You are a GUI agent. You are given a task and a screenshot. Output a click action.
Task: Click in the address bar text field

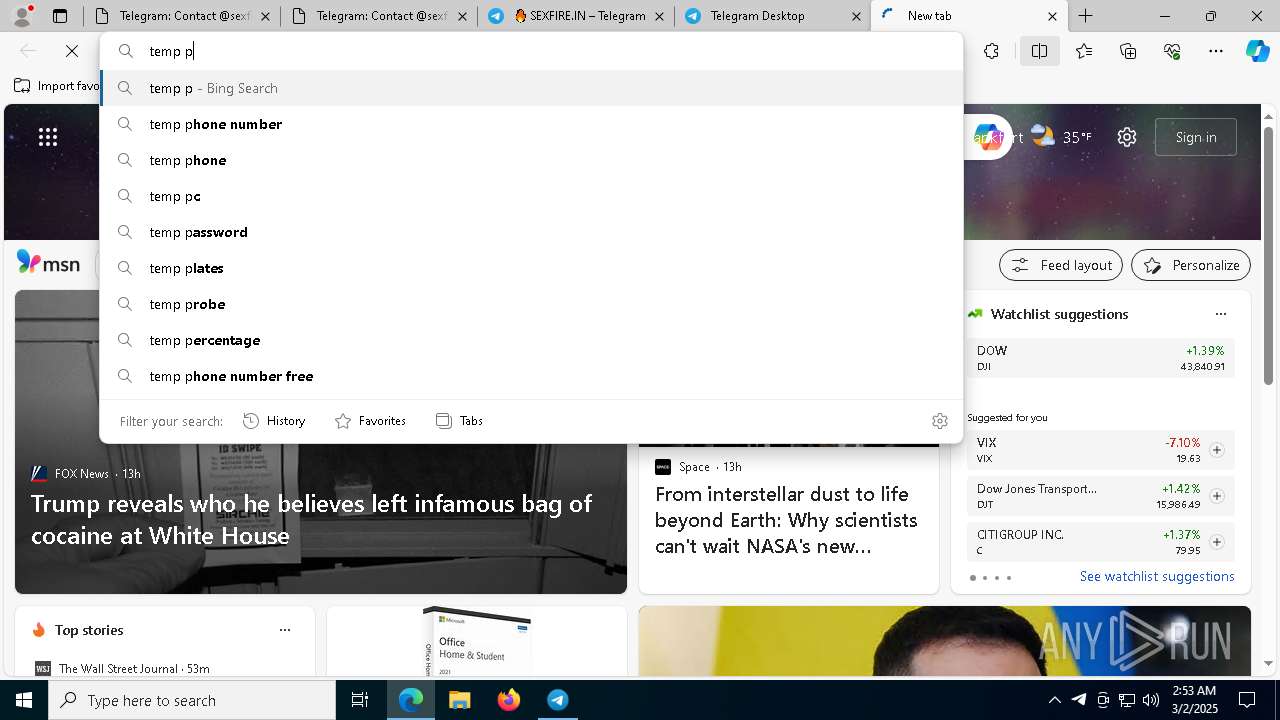pos(531,51)
